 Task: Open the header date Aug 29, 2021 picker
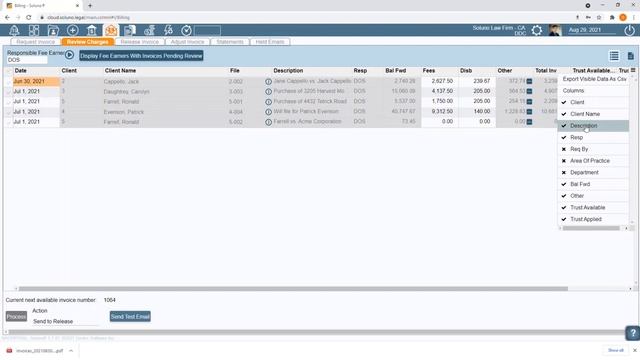coord(591,30)
